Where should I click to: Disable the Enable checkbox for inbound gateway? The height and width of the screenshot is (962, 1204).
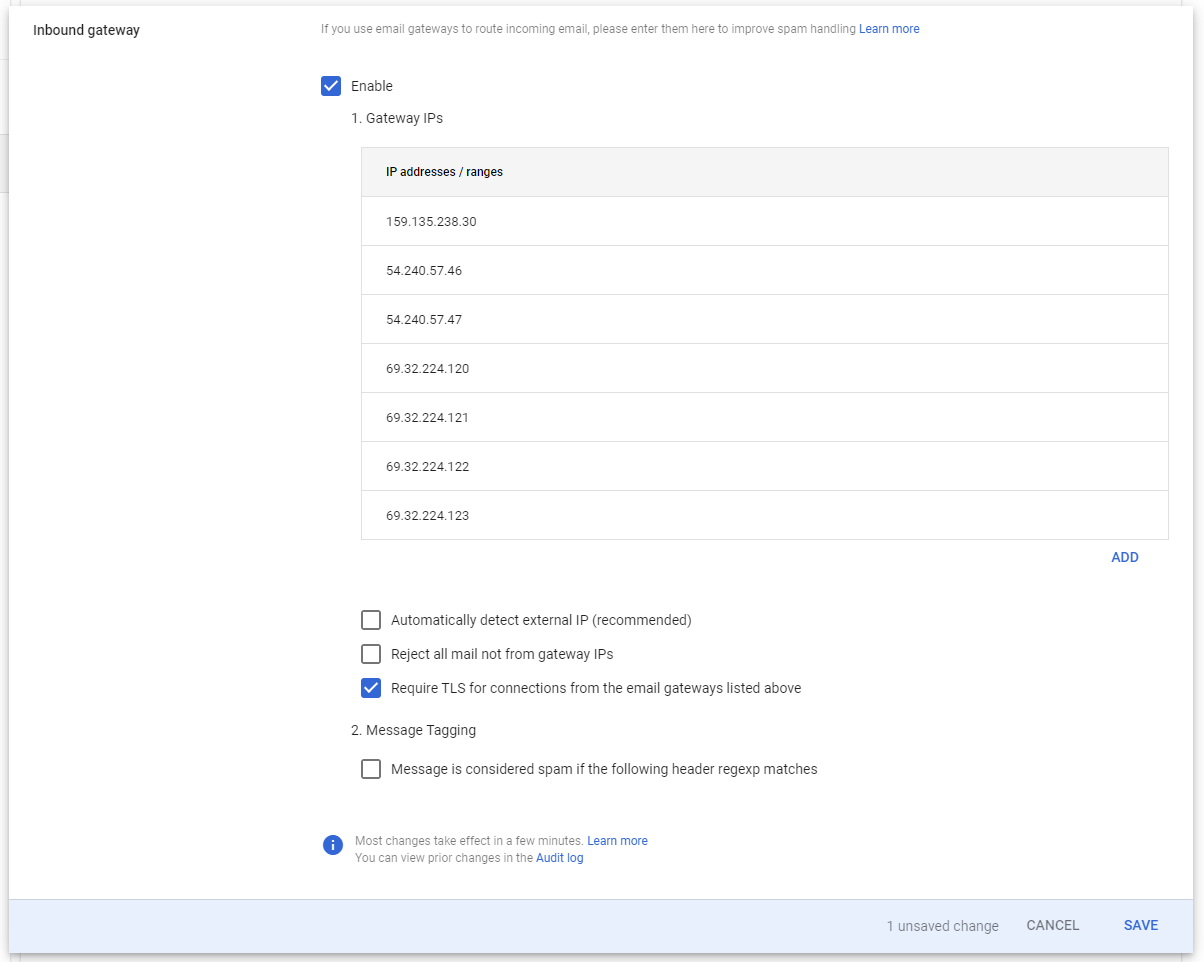tap(331, 86)
